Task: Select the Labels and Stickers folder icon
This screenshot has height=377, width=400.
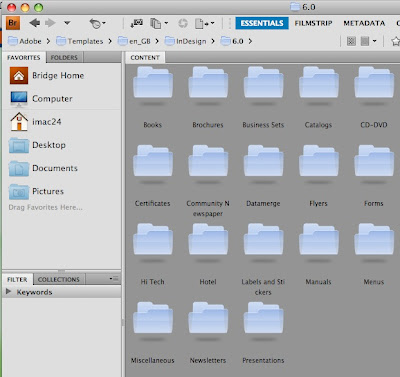Action: tap(264, 240)
